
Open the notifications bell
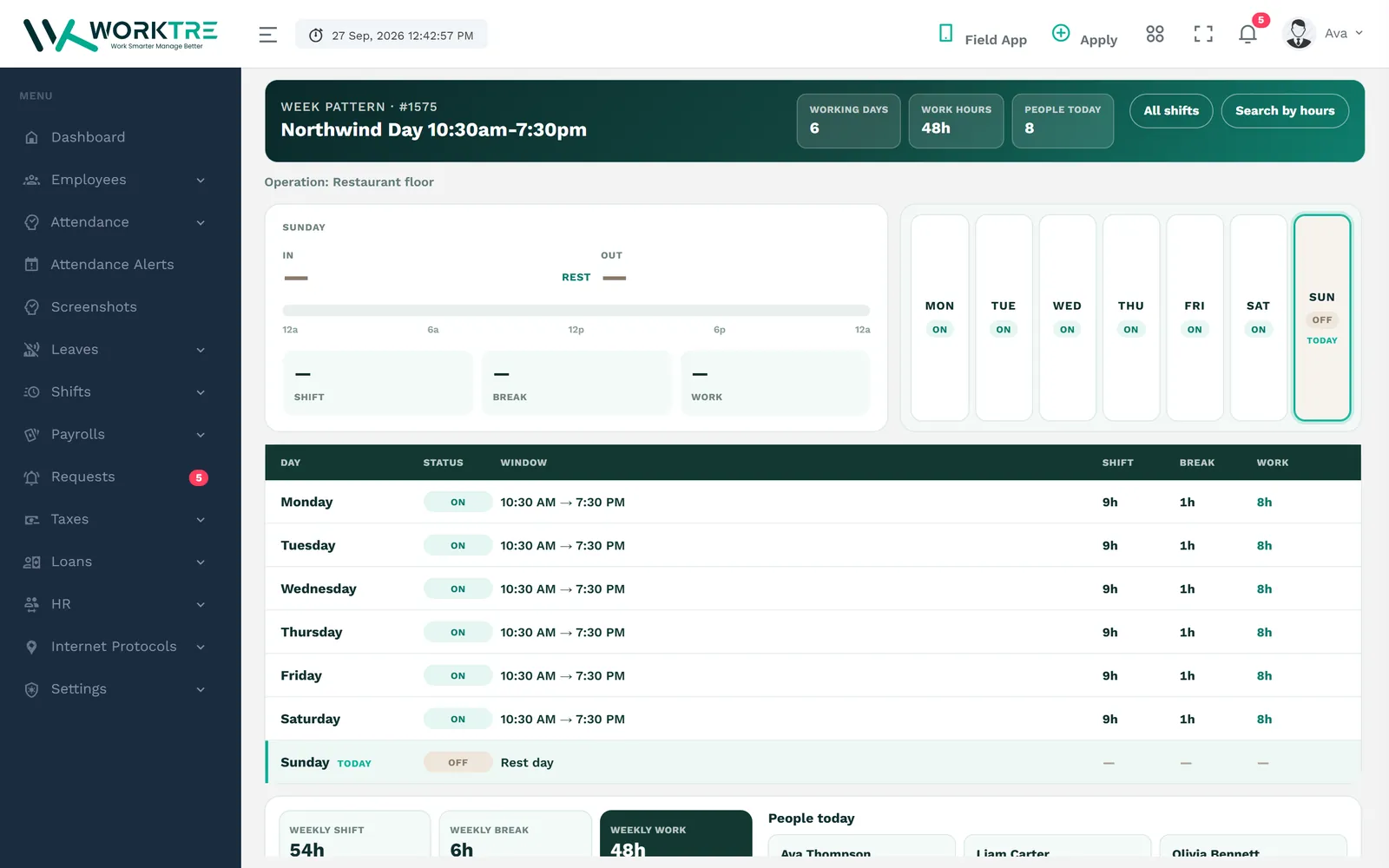point(1247,34)
